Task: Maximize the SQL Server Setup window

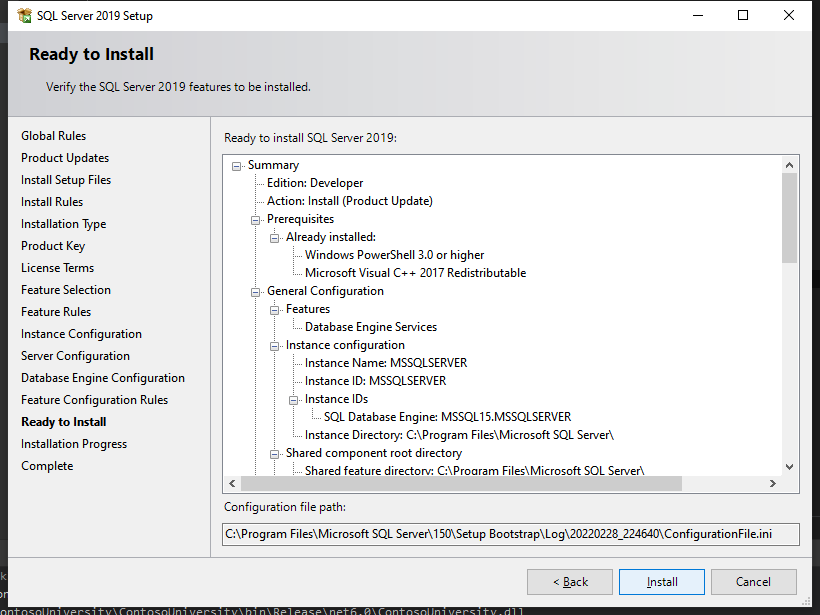Action: pos(743,16)
